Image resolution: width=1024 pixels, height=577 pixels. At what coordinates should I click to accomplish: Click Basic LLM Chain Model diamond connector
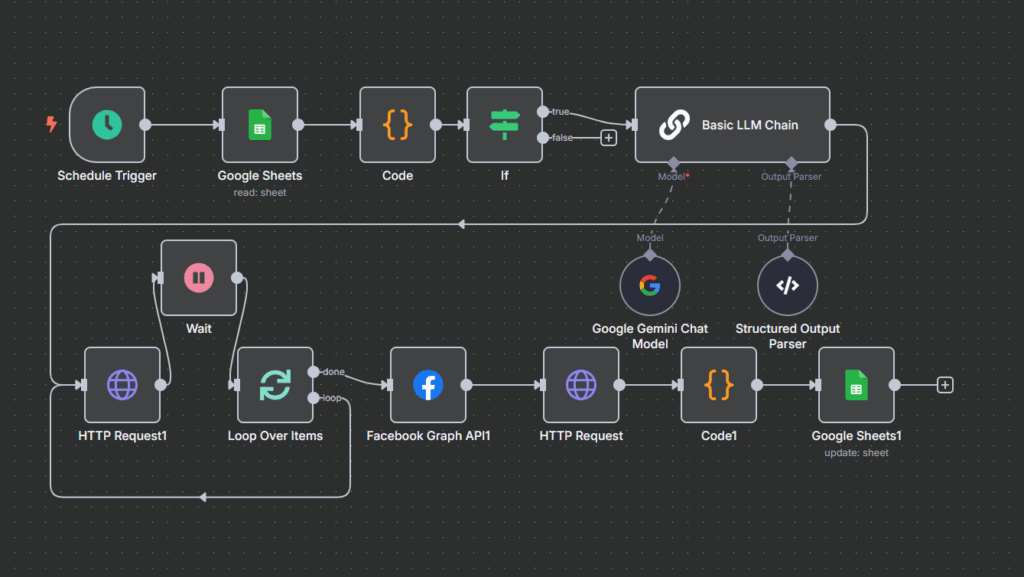click(673, 163)
